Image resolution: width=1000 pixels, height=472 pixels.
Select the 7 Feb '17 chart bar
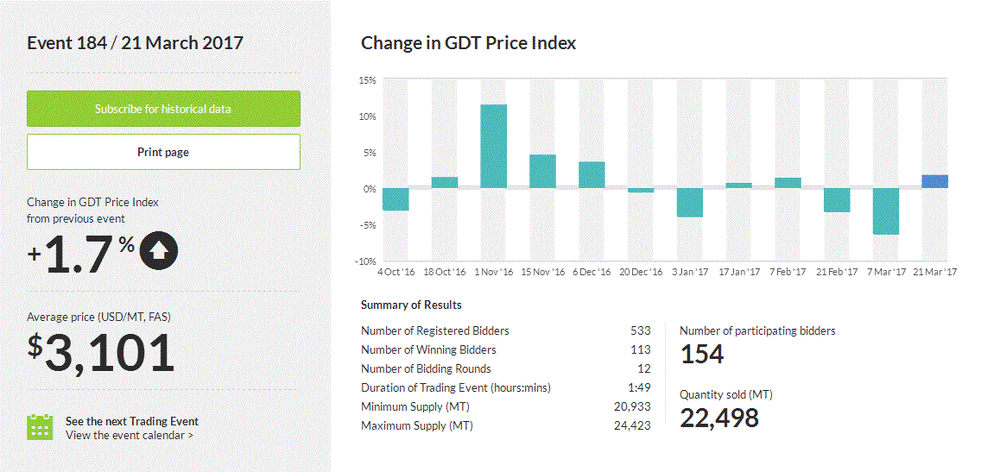tap(788, 183)
